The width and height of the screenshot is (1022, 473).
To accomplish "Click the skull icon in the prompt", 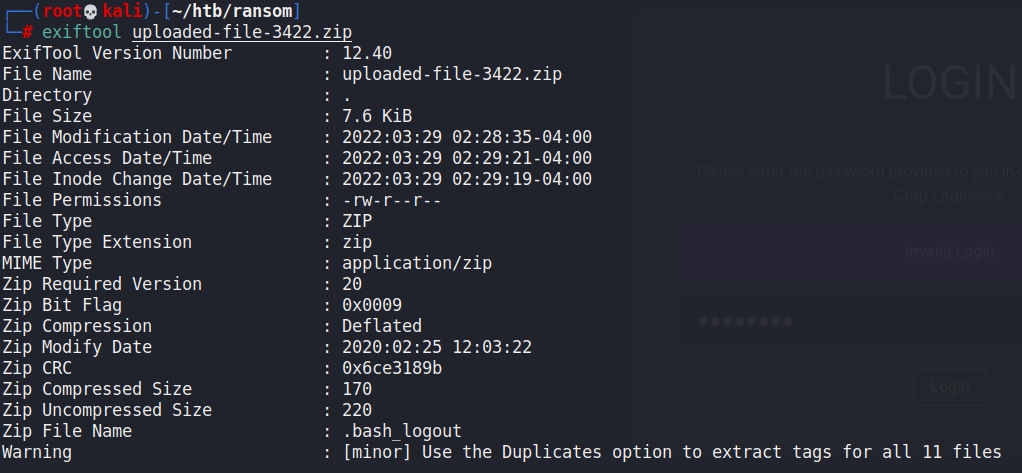I will 89,11.
